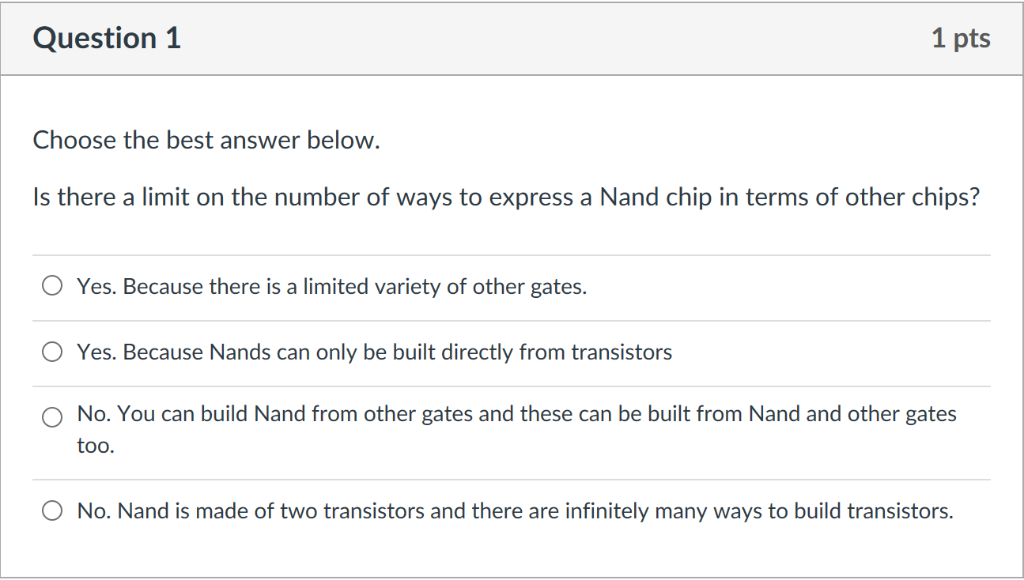Click the question about Nand chip expression limits
The height and width of the screenshot is (580, 1024).
click(507, 197)
